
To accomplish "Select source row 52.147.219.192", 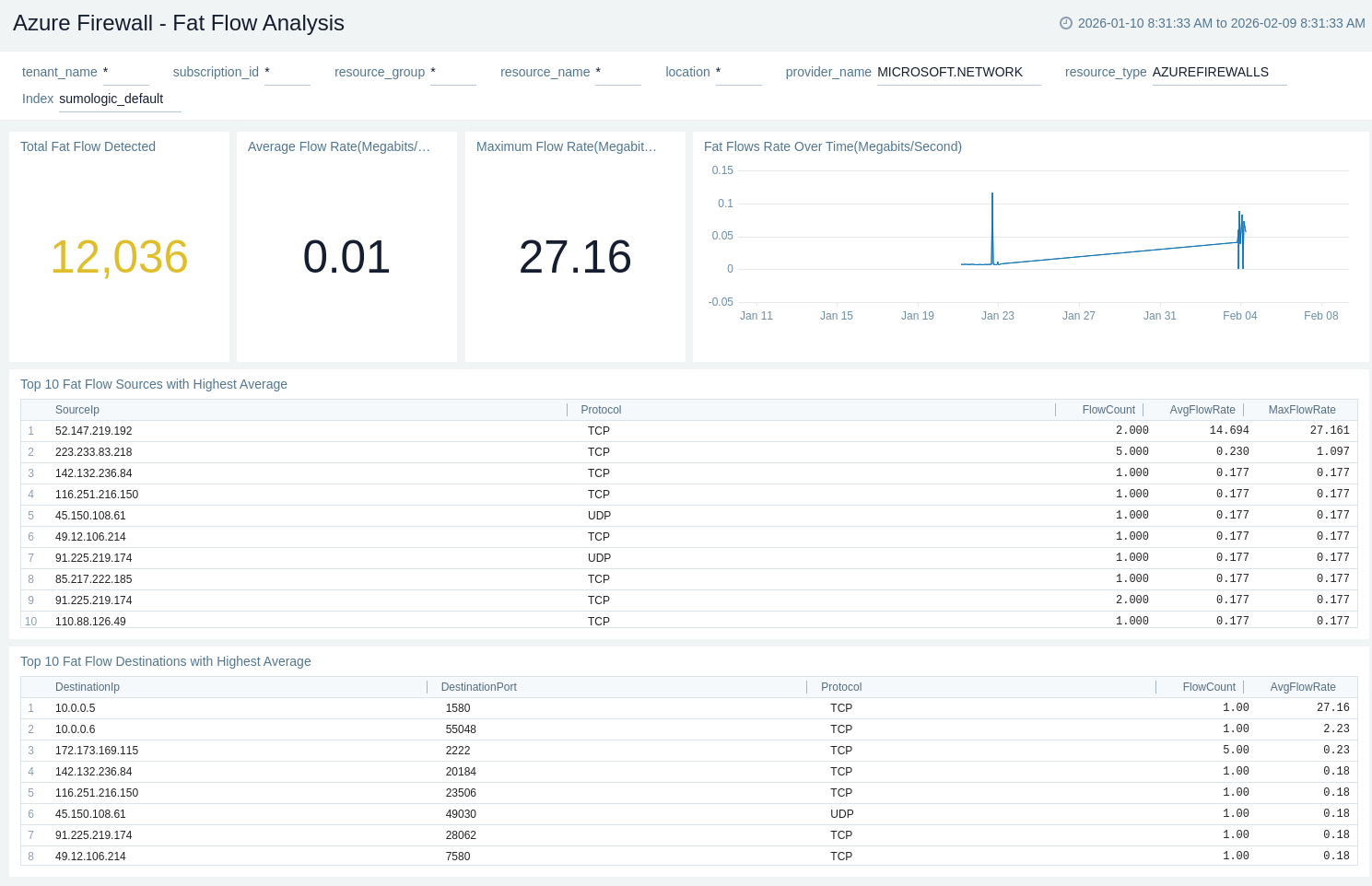I will [x=94, y=431].
